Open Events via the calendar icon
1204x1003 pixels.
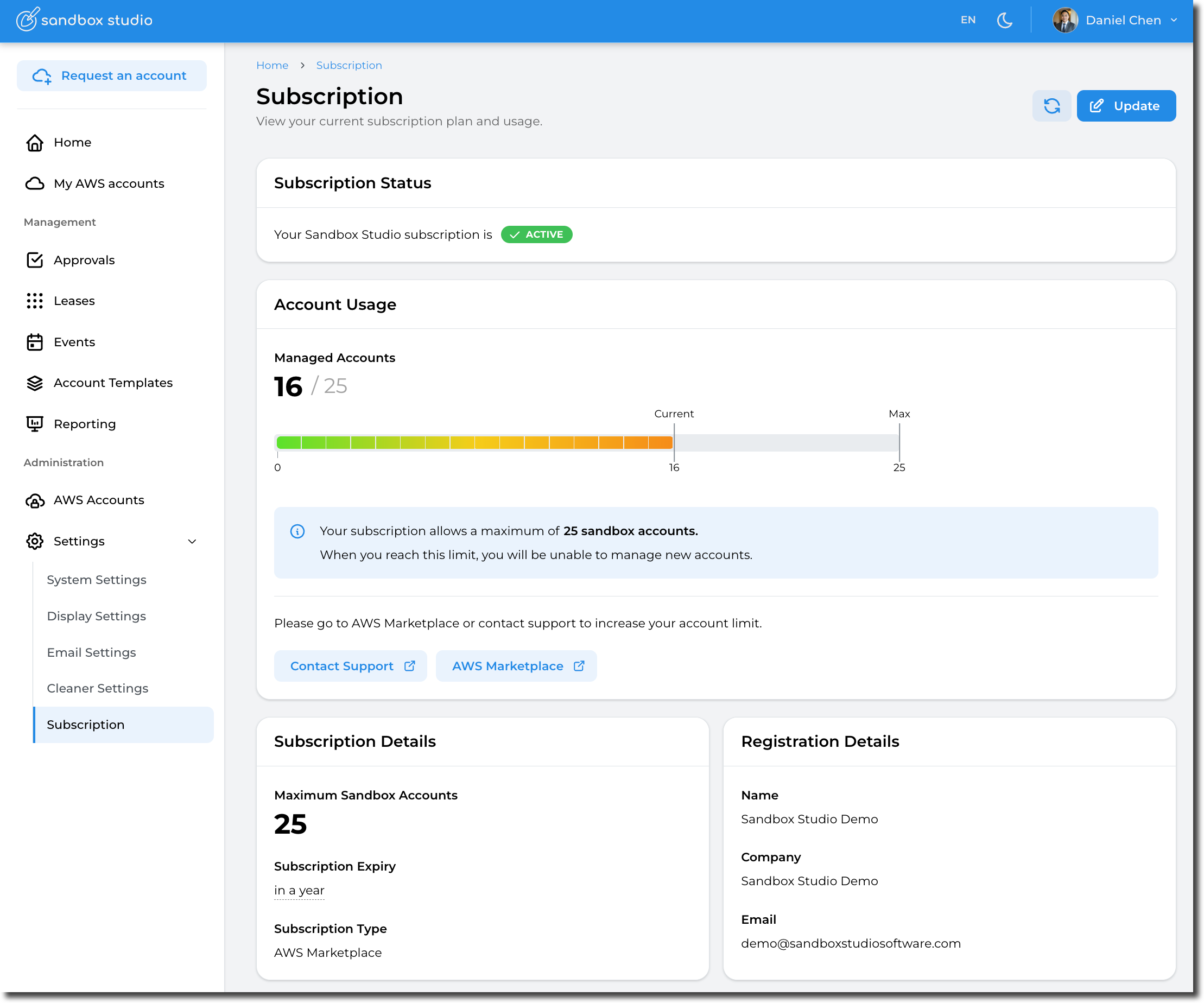click(x=35, y=342)
